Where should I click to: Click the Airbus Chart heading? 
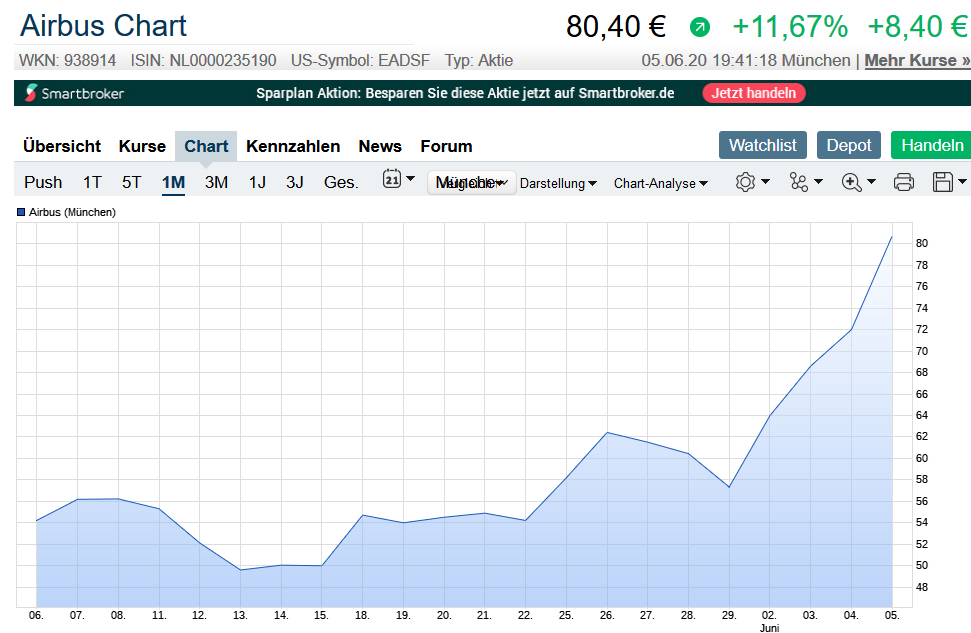click(103, 26)
